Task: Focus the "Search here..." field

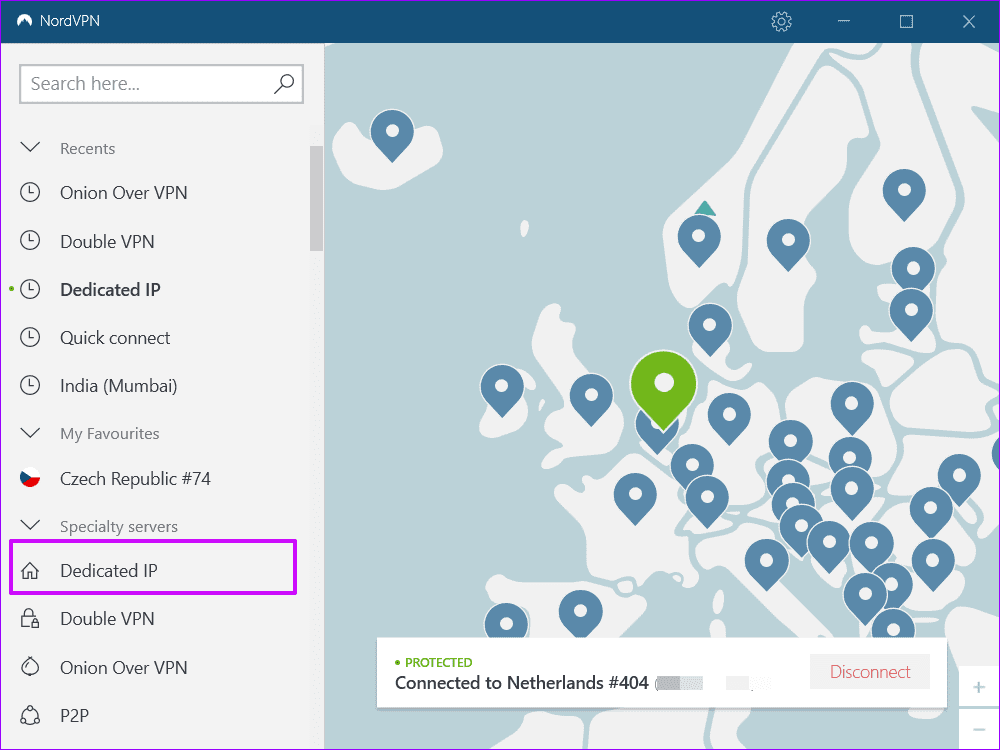Action: pyautogui.click(x=161, y=84)
